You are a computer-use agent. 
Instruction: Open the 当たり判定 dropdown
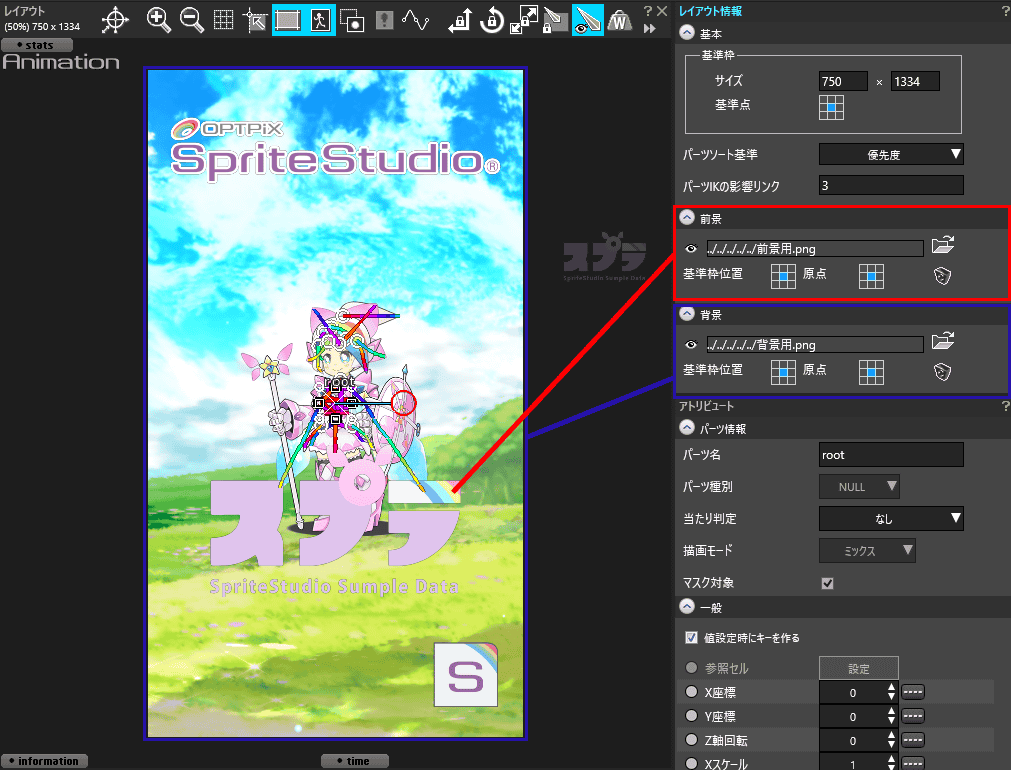(x=891, y=518)
